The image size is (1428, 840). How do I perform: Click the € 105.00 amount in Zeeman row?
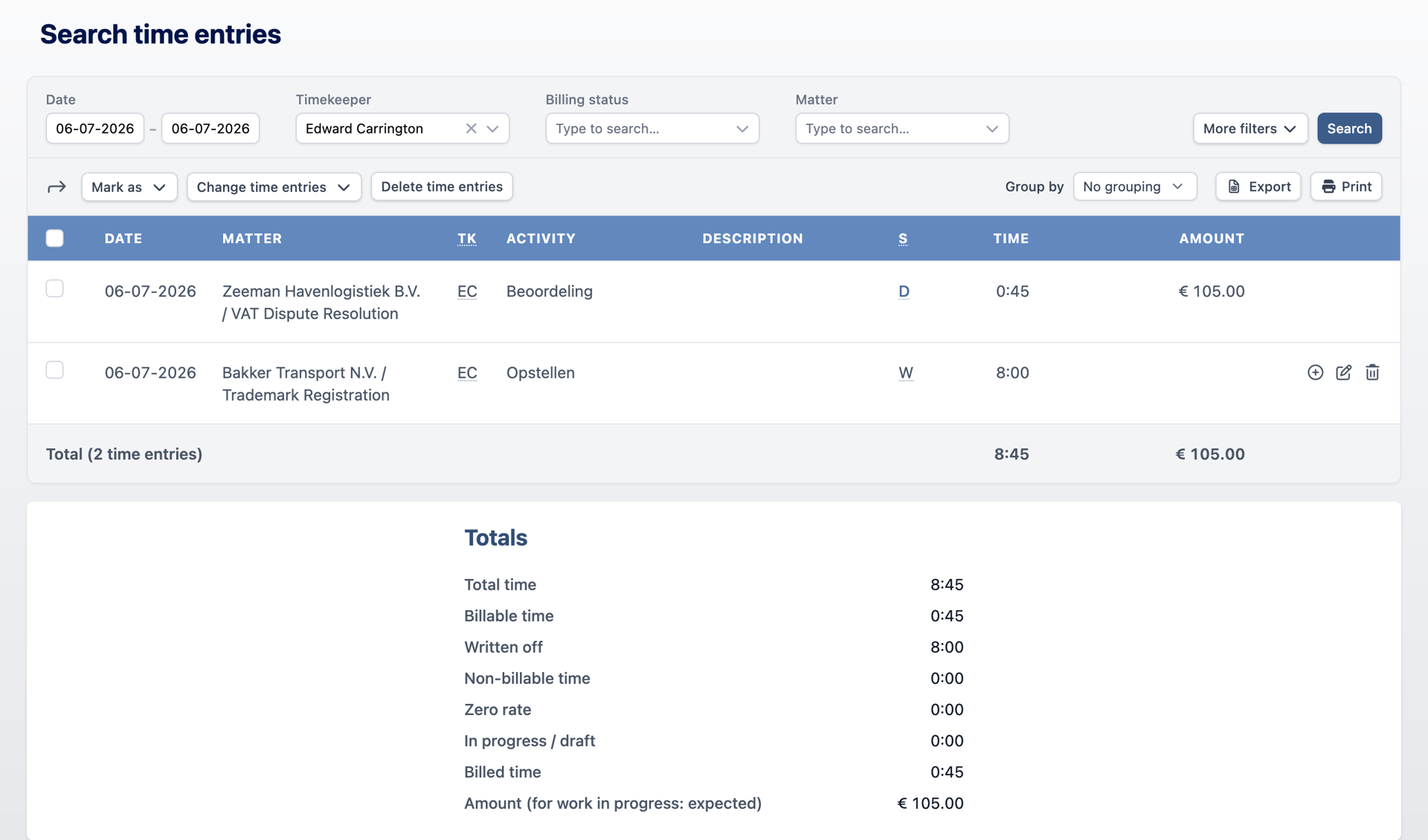coord(1212,291)
